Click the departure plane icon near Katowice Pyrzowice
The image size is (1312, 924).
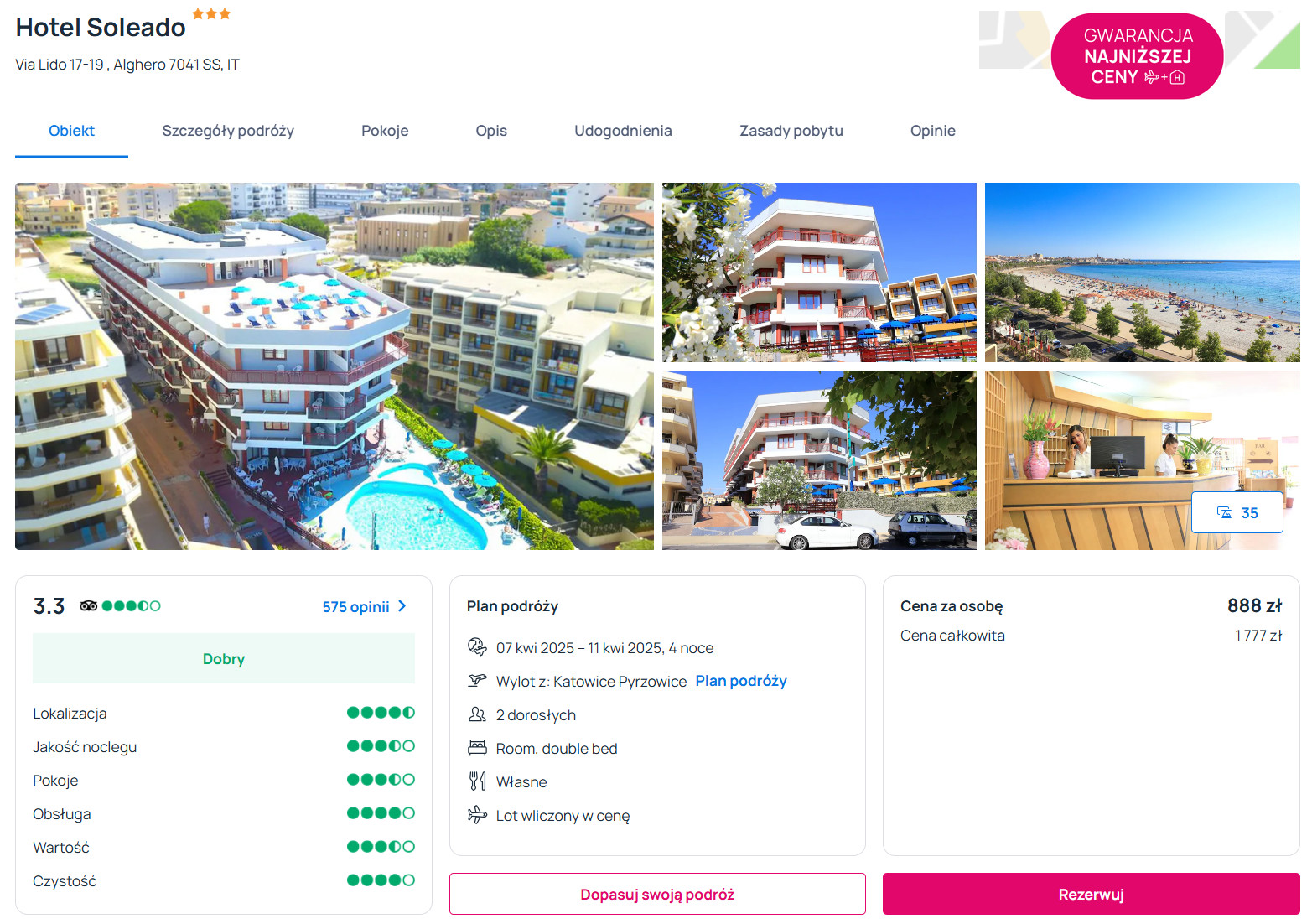477,680
